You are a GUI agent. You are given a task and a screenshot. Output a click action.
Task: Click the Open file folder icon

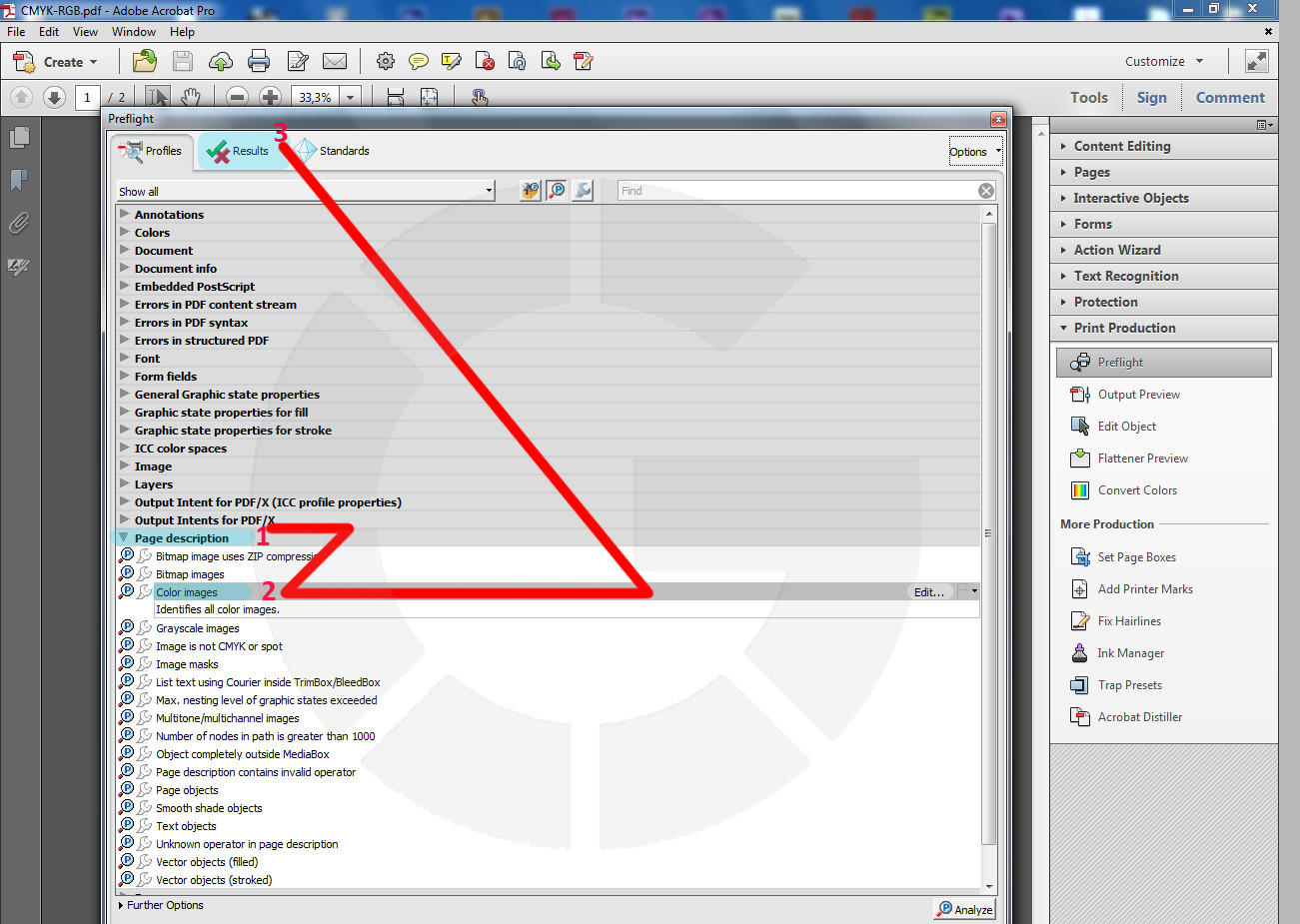tap(145, 62)
